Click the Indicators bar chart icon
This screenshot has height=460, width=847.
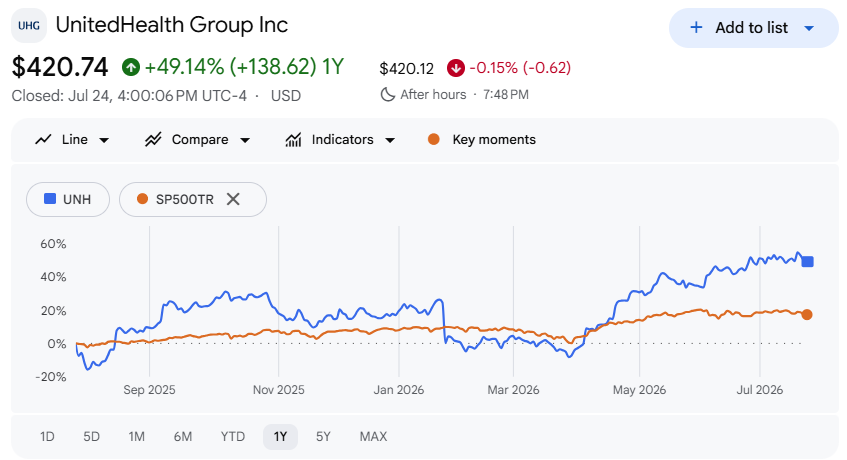pyautogui.click(x=293, y=140)
